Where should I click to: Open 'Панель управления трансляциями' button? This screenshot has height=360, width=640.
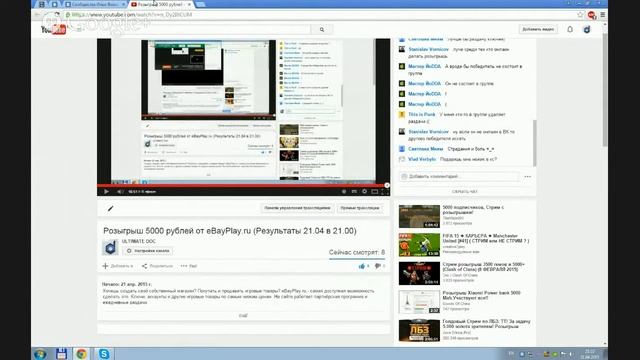(297, 208)
